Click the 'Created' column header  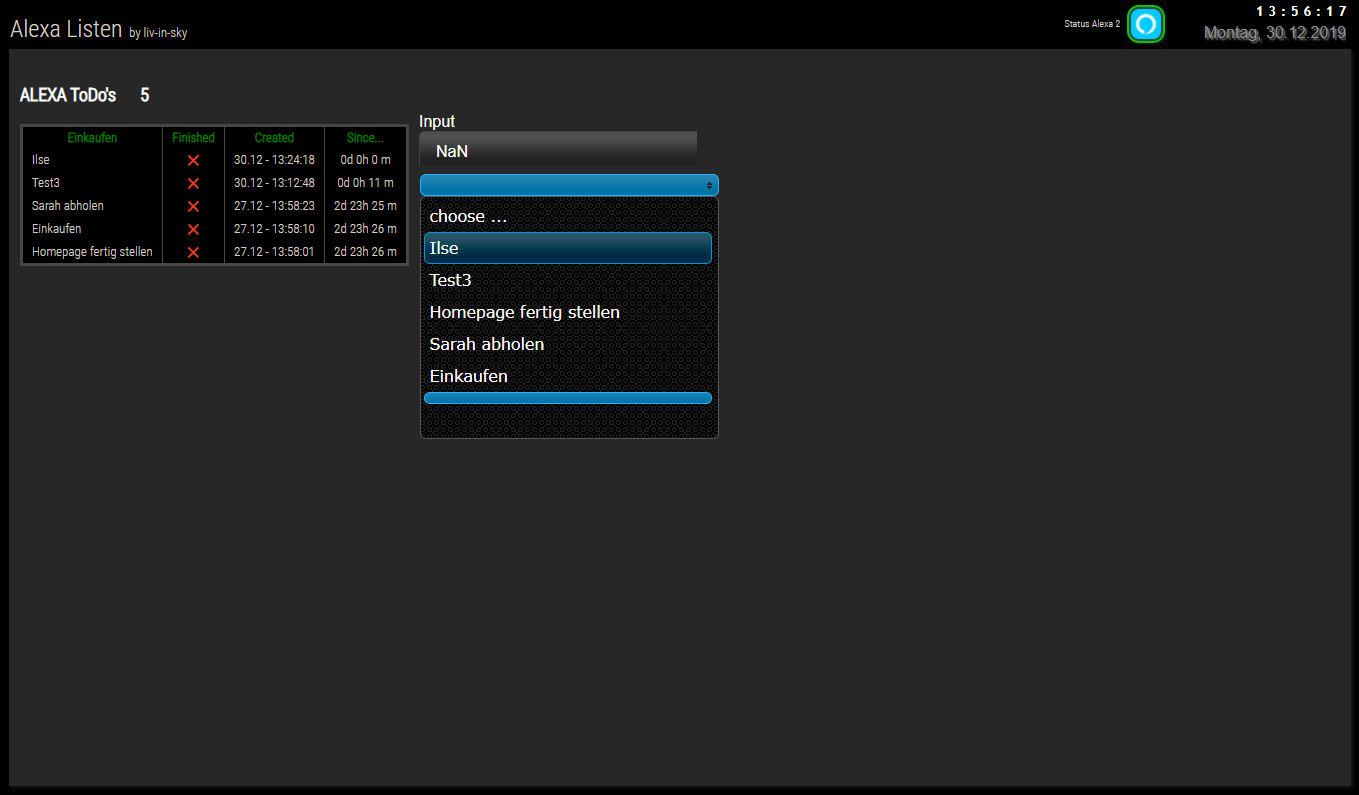274,138
